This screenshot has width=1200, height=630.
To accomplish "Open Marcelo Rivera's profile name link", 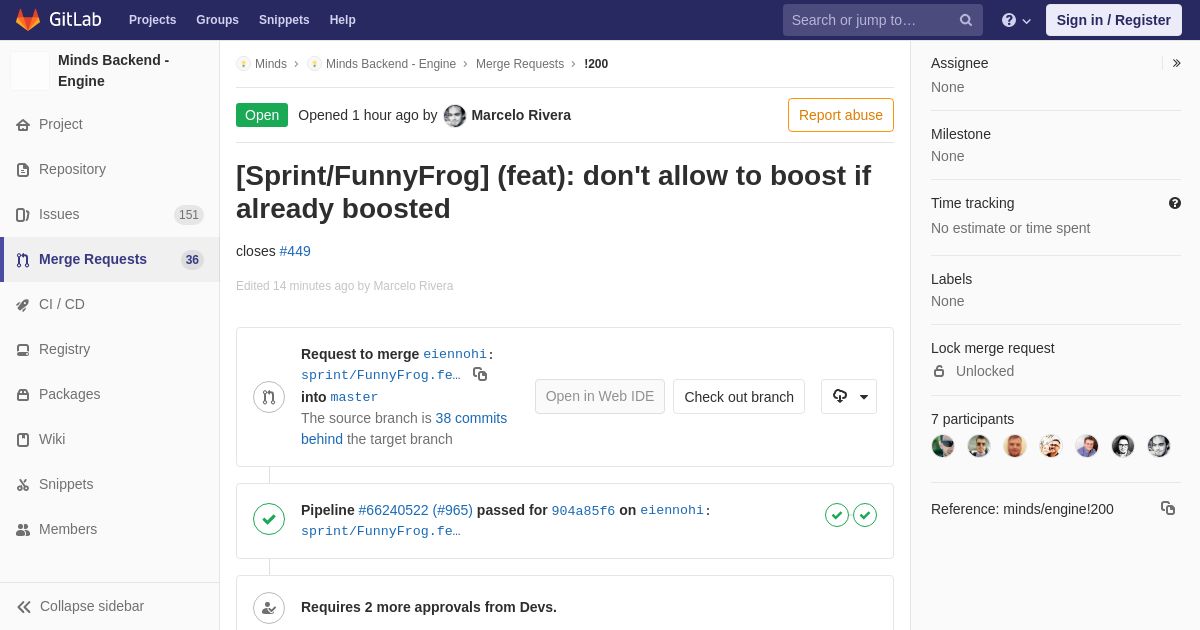I will pos(521,115).
